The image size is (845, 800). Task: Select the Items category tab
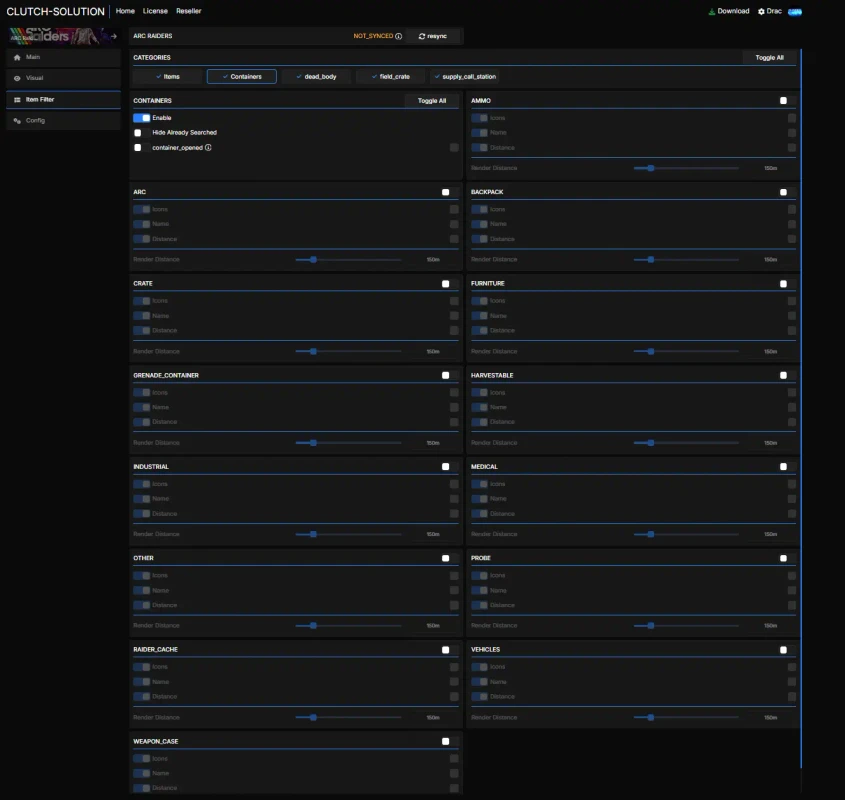pos(168,77)
